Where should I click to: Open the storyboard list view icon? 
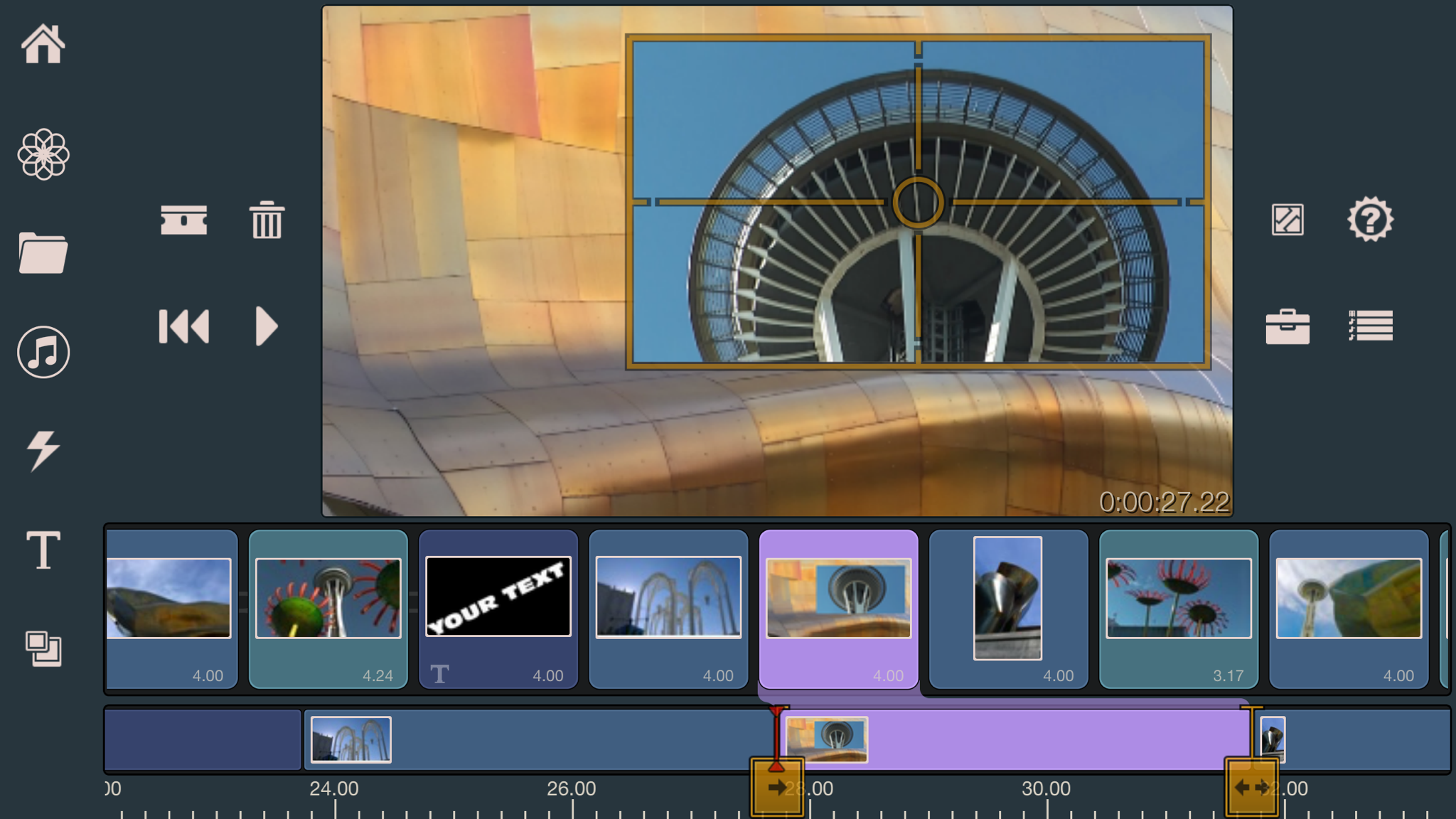click(x=1371, y=326)
